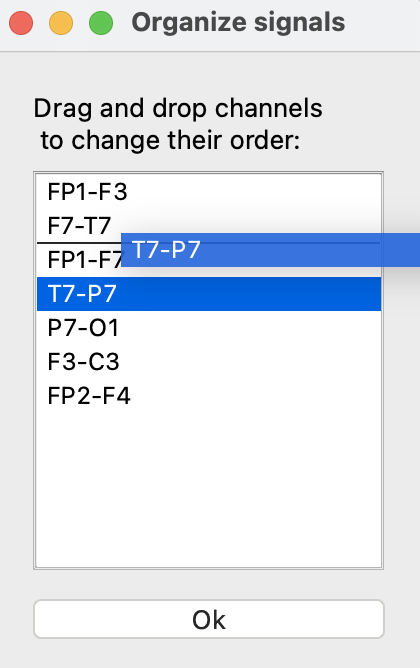Click the highlighted T7-P7 list row
Viewport: 420px width, 668px height.
209,294
